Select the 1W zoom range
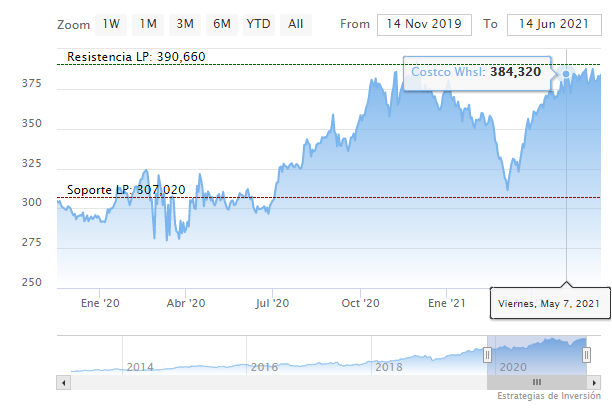 pos(112,23)
